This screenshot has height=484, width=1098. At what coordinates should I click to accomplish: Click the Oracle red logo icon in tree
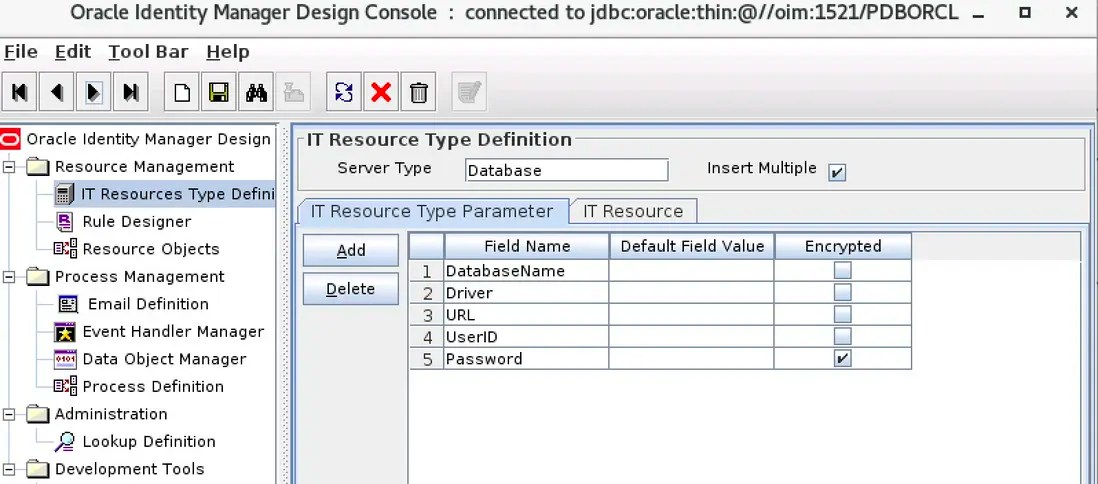[11, 139]
